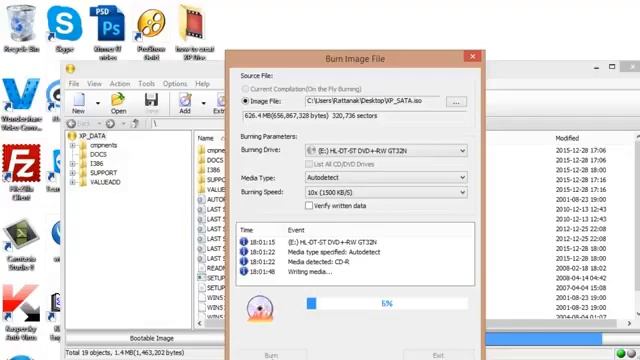Select Current Compilation radio option
Screen dimensions: 640x360
(245, 89)
